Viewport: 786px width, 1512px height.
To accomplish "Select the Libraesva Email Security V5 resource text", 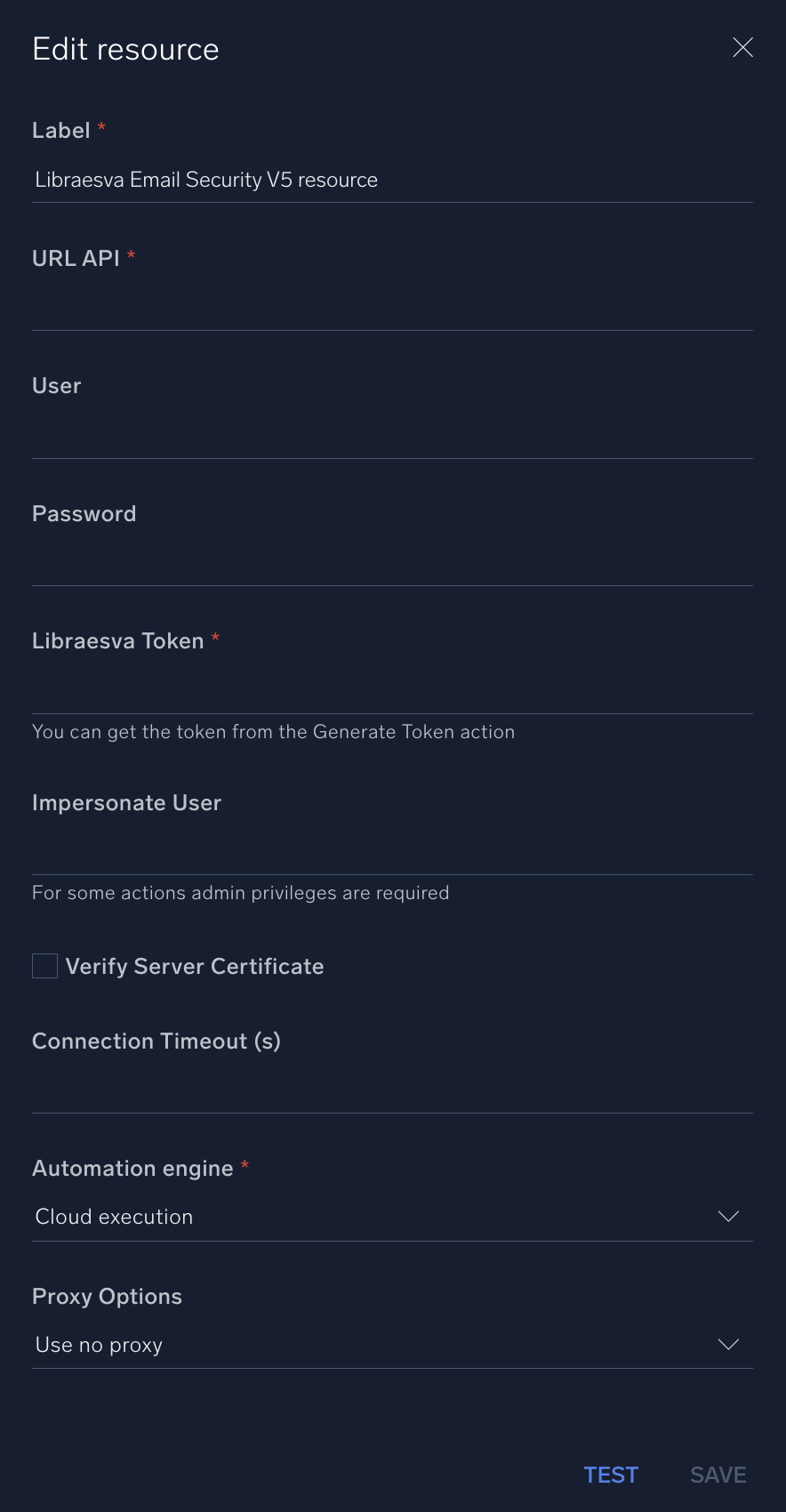I will 205,180.
